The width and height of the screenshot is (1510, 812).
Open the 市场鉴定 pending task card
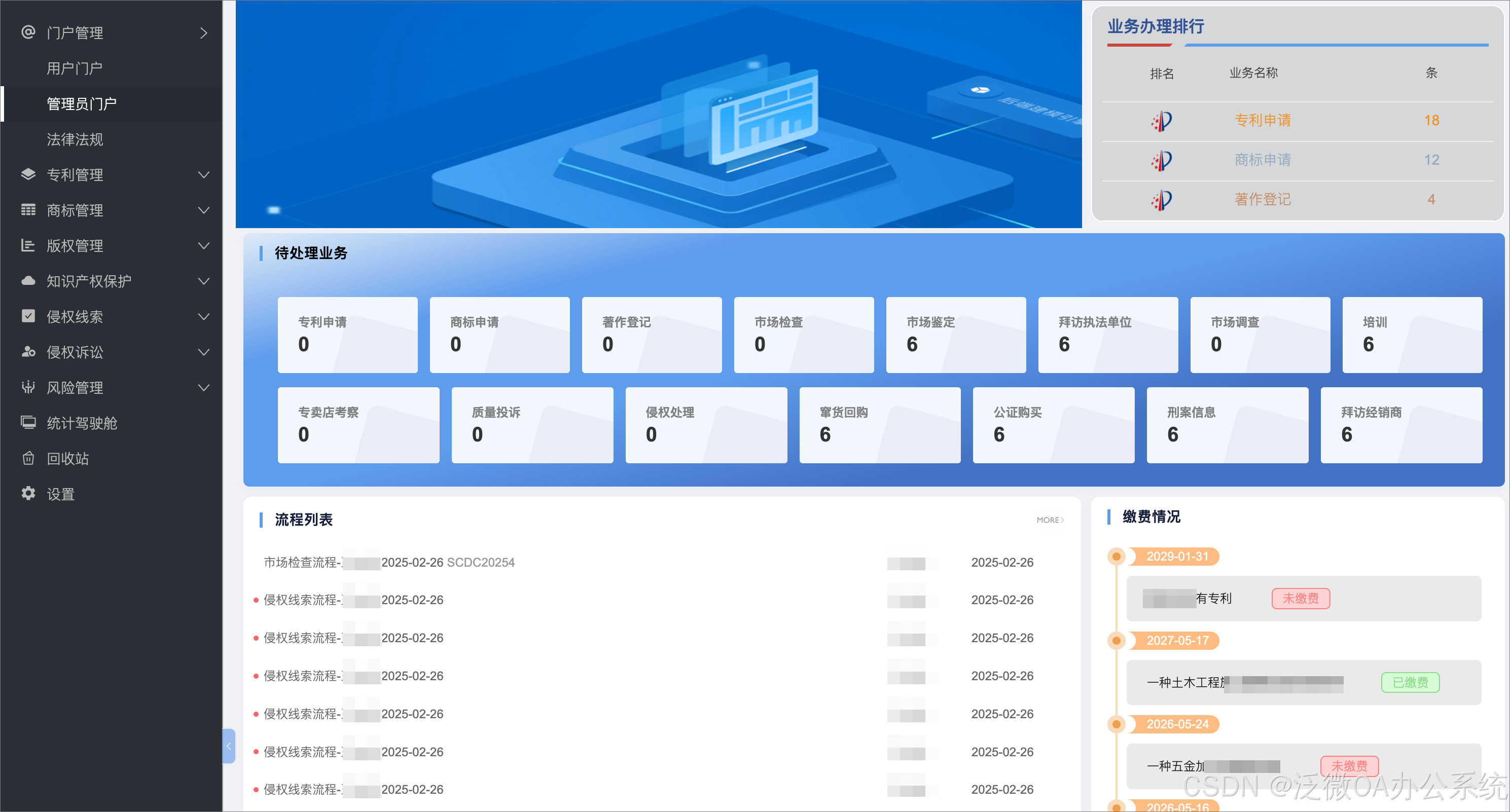pos(955,335)
